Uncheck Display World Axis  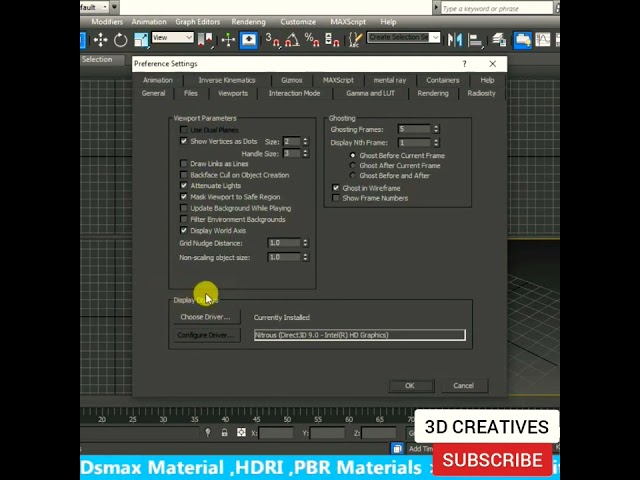pos(184,231)
